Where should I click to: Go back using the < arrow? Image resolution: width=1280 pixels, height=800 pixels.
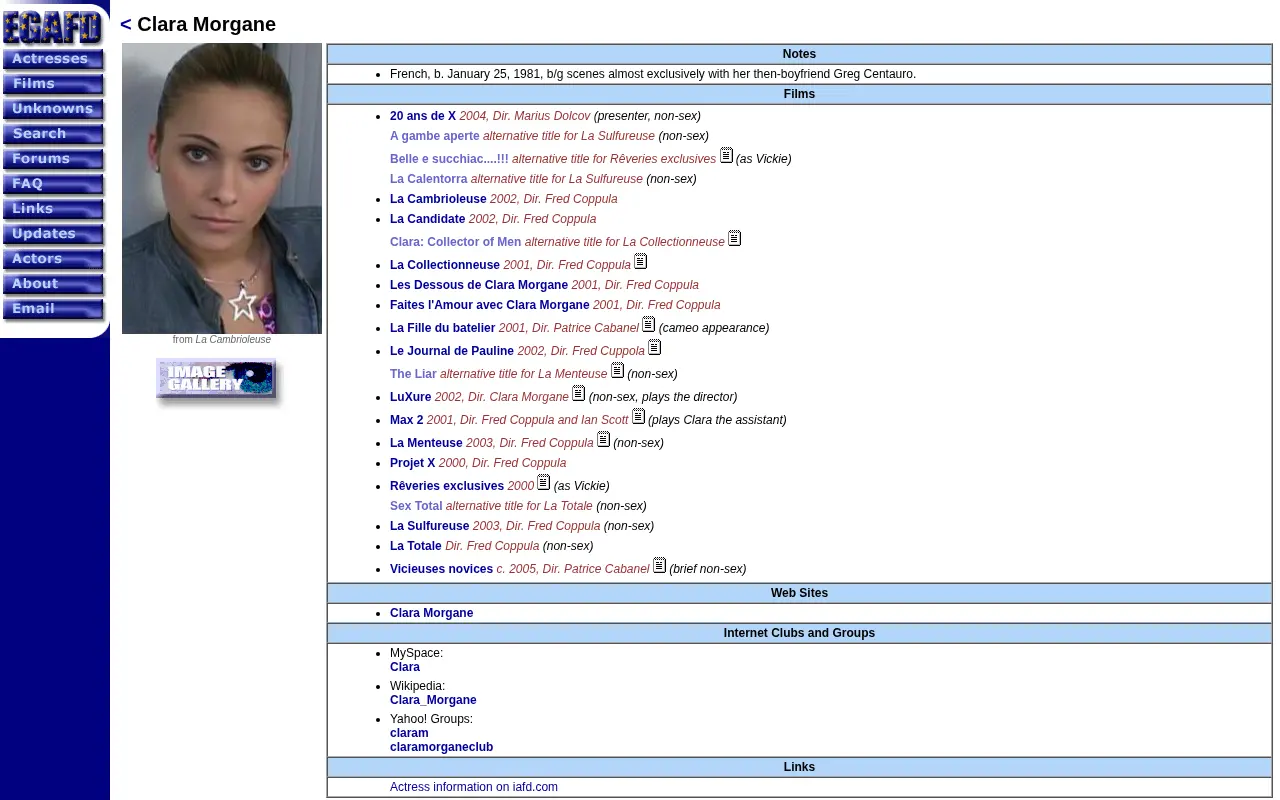tap(126, 25)
